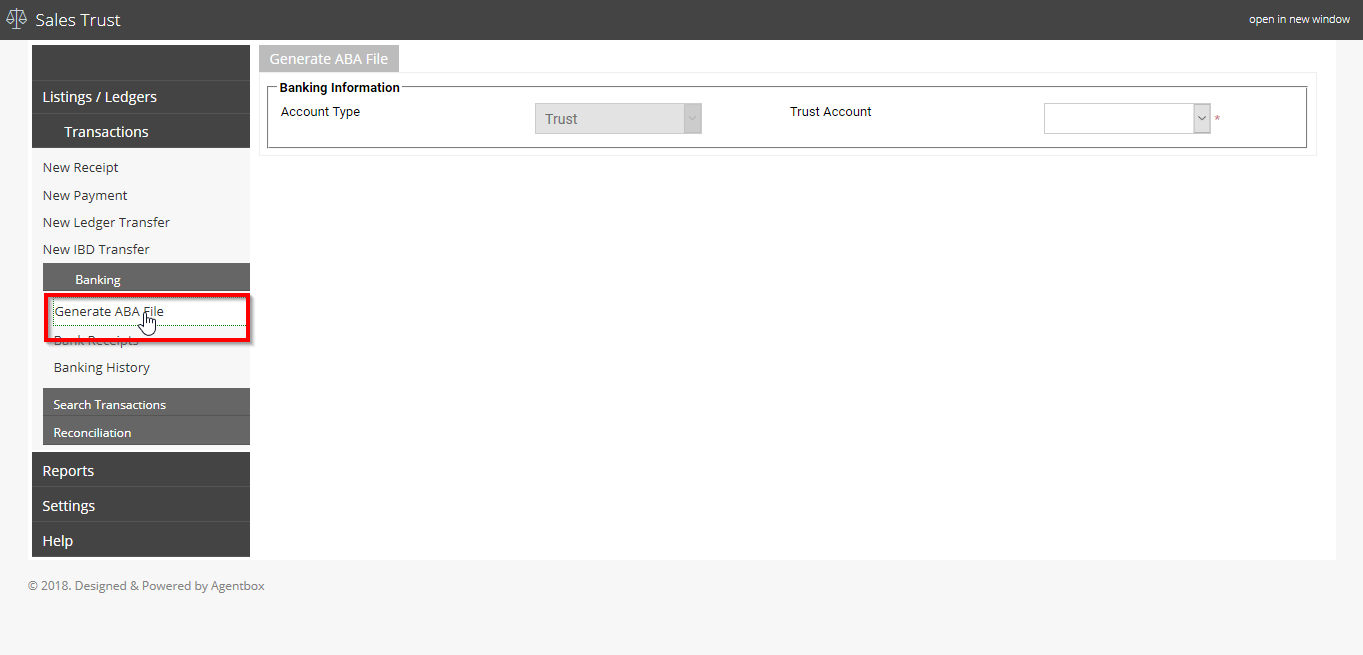This screenshot has height=655, width=1363.
Task: Expand Search Transactions submenu
Action: pyautogui.click(x=146, y=404)
